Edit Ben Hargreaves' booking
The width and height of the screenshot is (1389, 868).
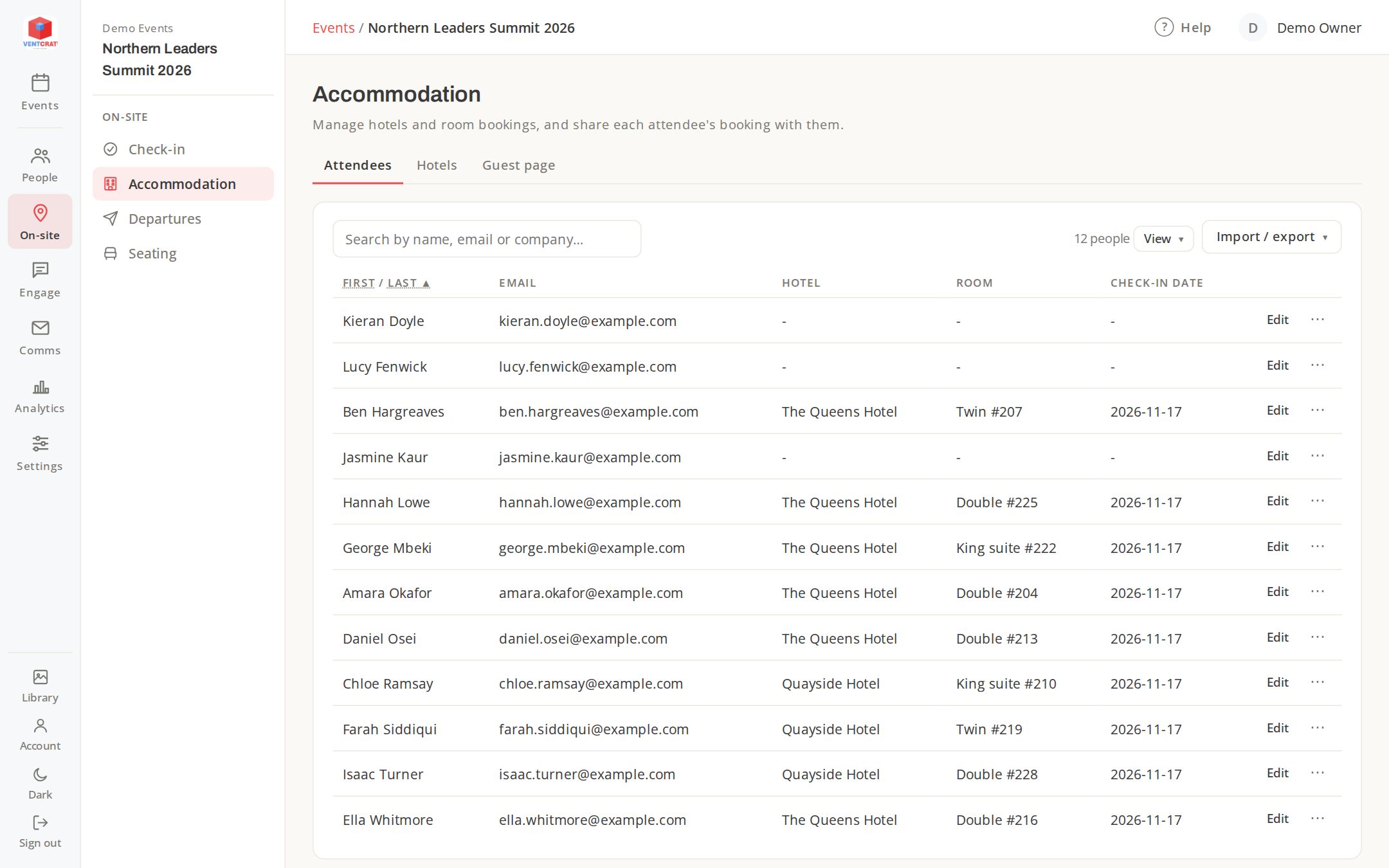click(1277, 410)
